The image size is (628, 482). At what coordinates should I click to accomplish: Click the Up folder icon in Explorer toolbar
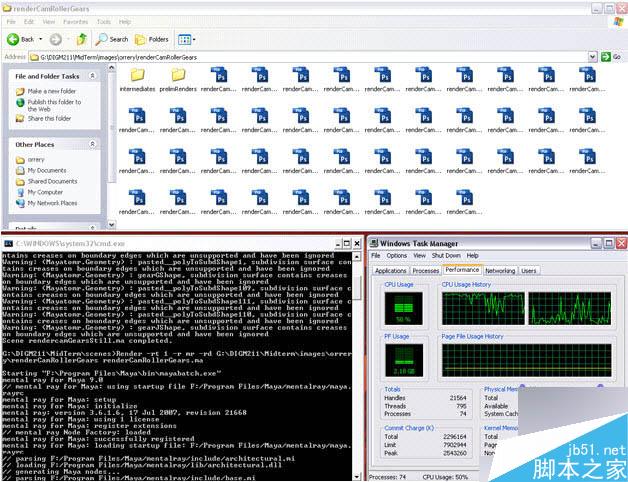tap(81, 39)
